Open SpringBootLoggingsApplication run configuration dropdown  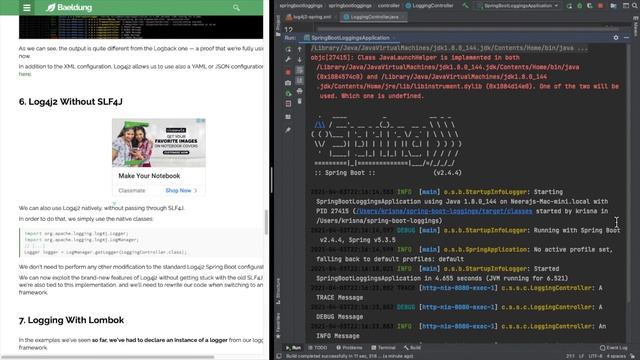point(518,6)
